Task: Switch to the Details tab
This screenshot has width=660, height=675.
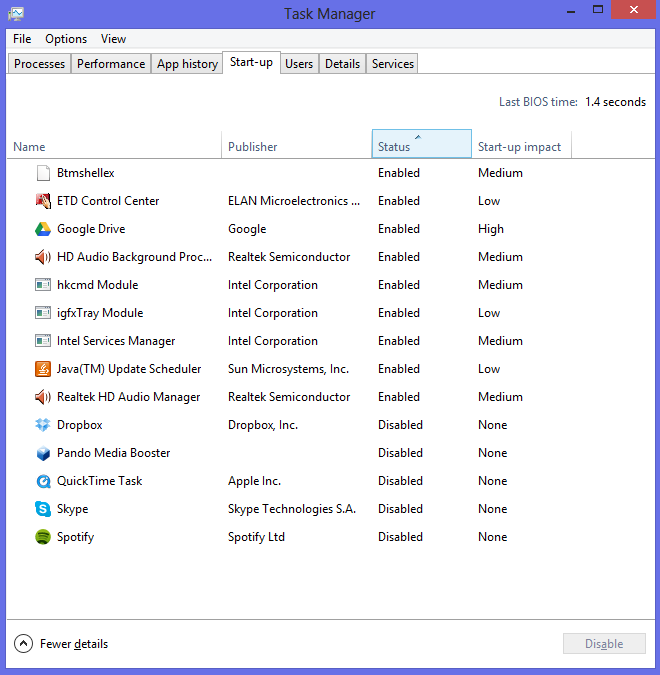Action: (x=342, y=64)
